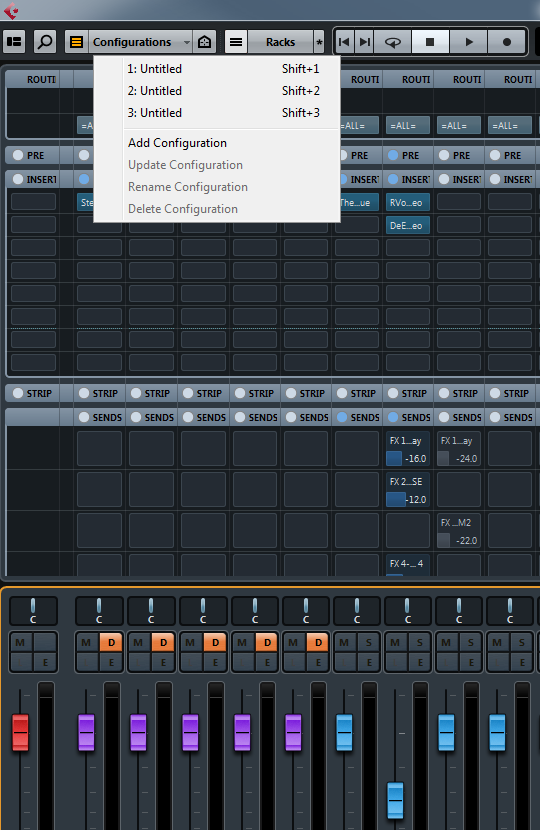Toggle INSERT rack above the The...ue insert

pyautogui.click(x=342, y=179)
